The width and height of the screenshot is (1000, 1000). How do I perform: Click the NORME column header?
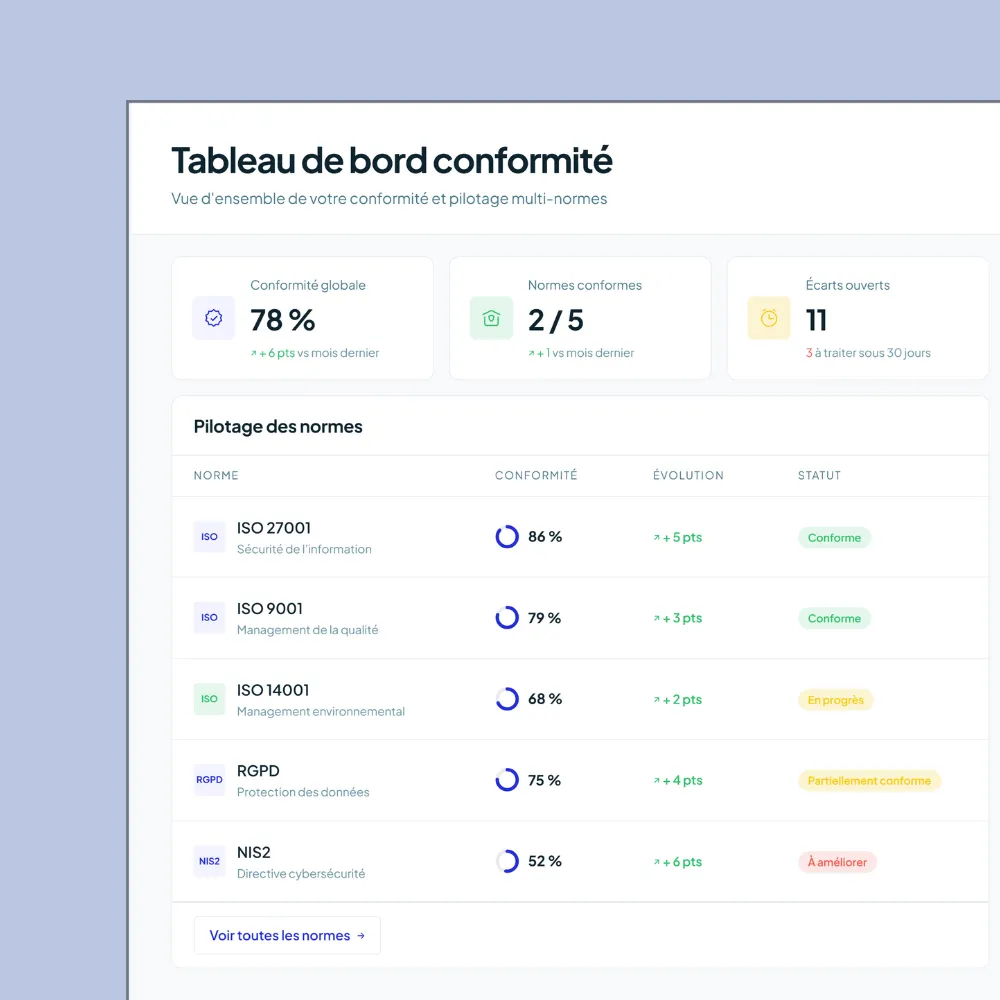[x=216, y=475]
